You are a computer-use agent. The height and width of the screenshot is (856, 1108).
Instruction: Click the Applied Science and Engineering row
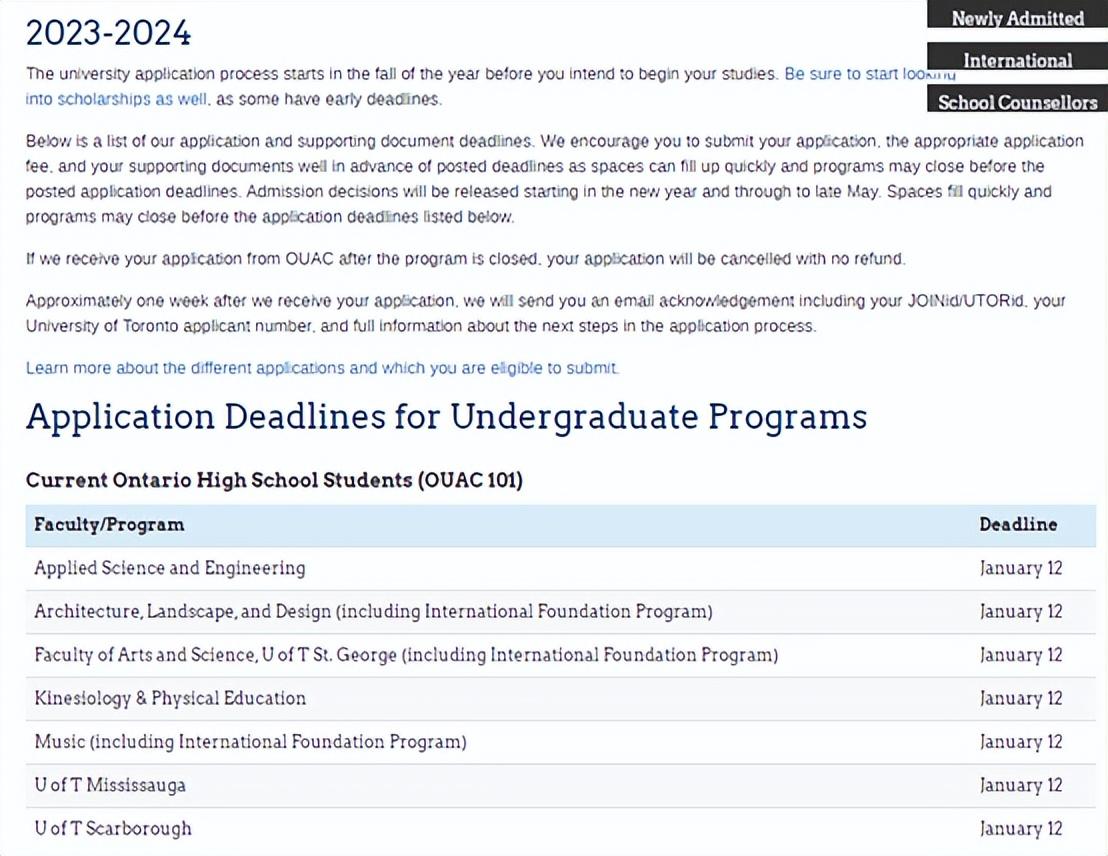[x=170, y=568]
